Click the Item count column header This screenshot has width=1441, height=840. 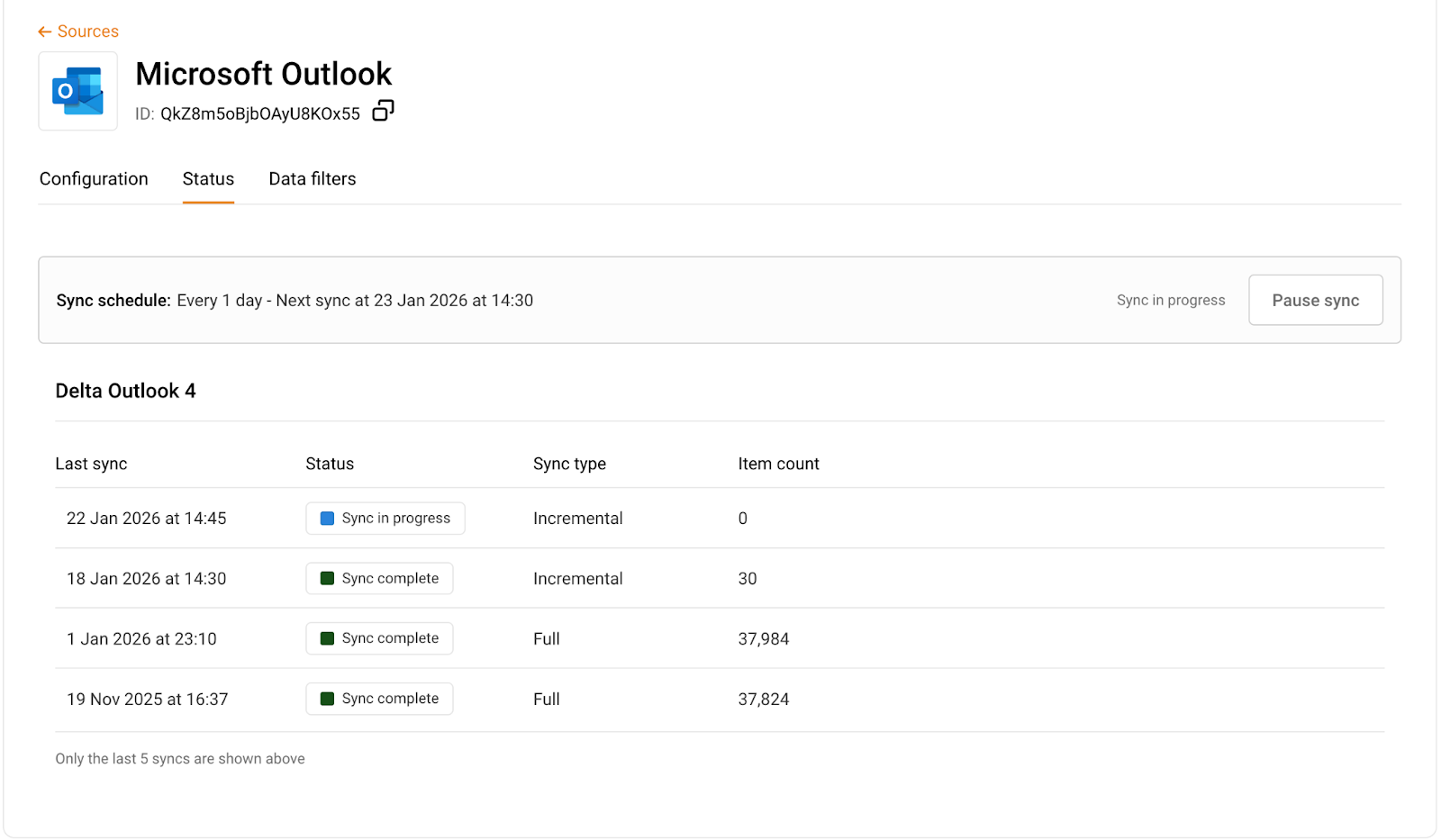(778, 464)
